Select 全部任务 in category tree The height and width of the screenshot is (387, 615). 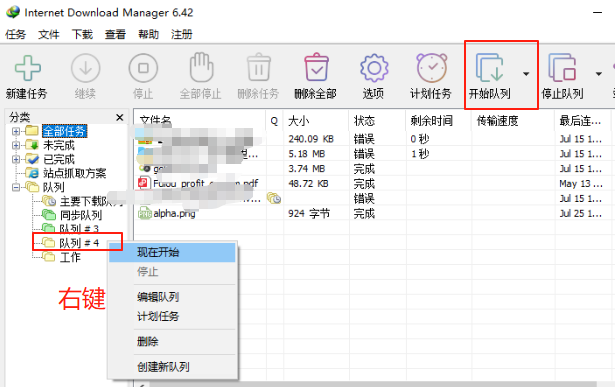(x=64, y=131)
